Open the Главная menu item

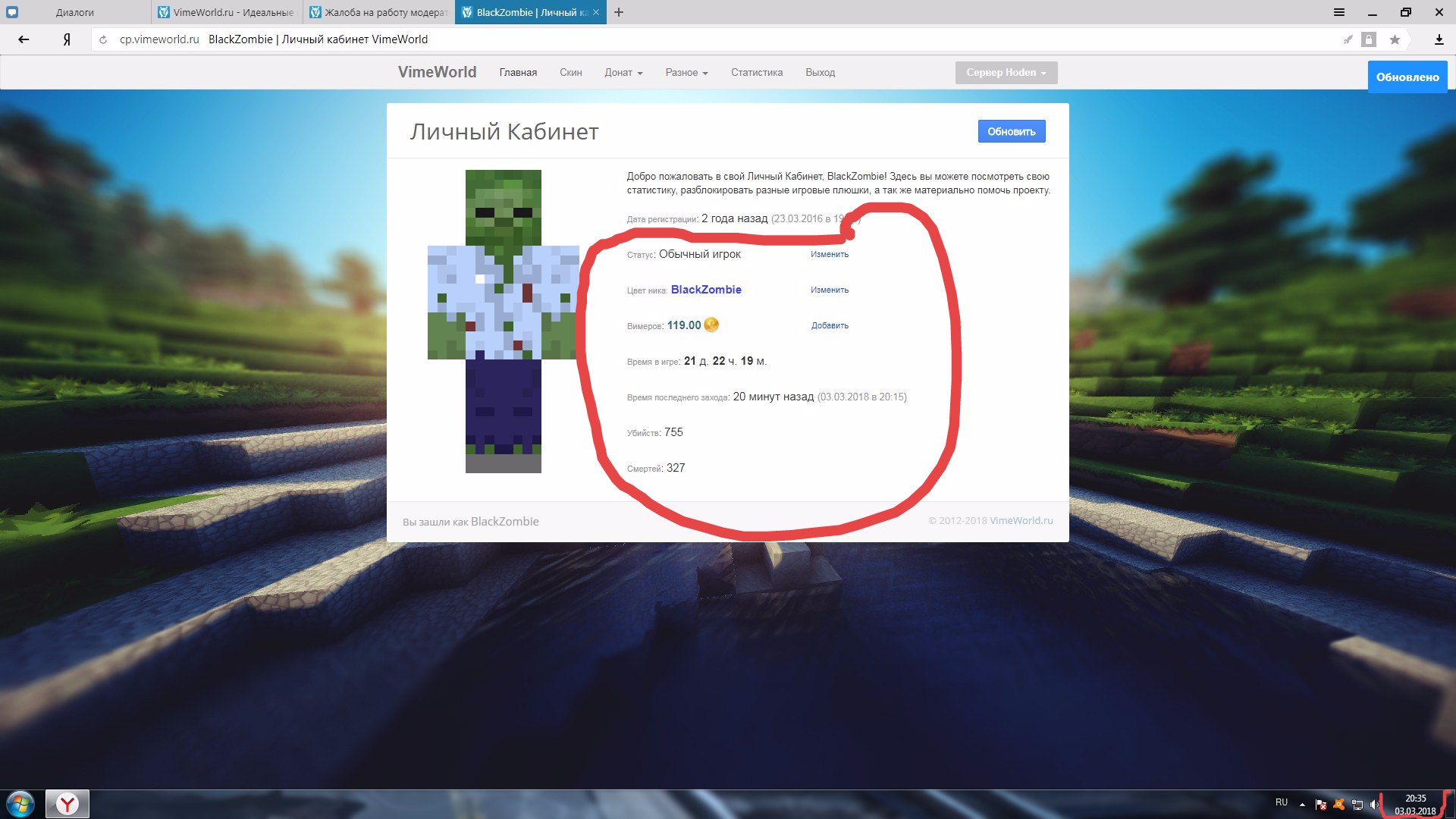click(518, 73)
